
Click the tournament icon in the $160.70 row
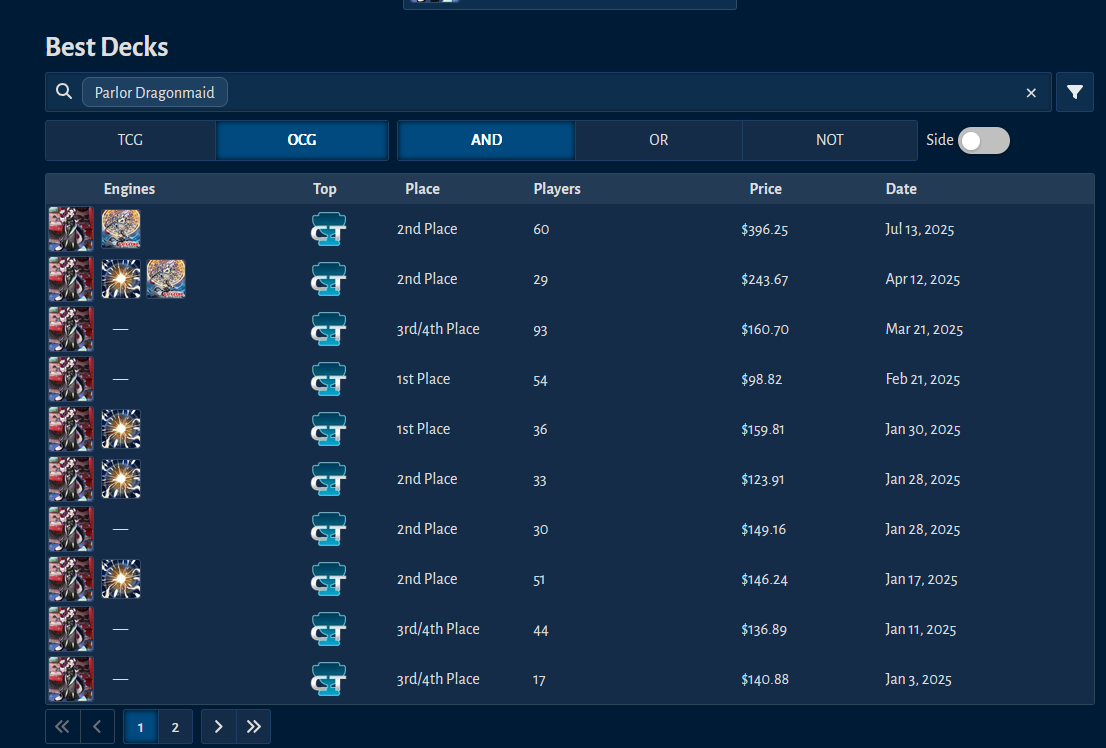(329, 329)
